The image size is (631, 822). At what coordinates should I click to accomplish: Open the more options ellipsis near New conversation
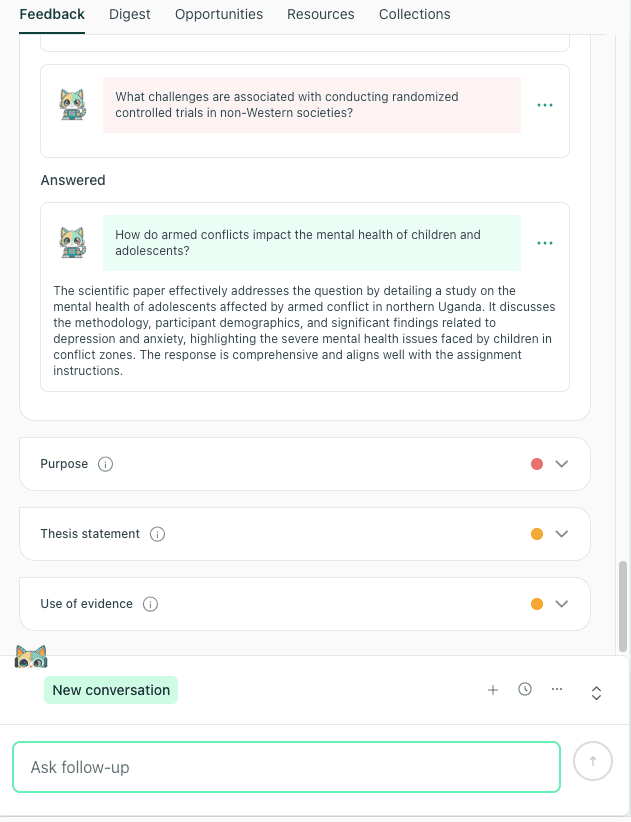pos(557,689)
